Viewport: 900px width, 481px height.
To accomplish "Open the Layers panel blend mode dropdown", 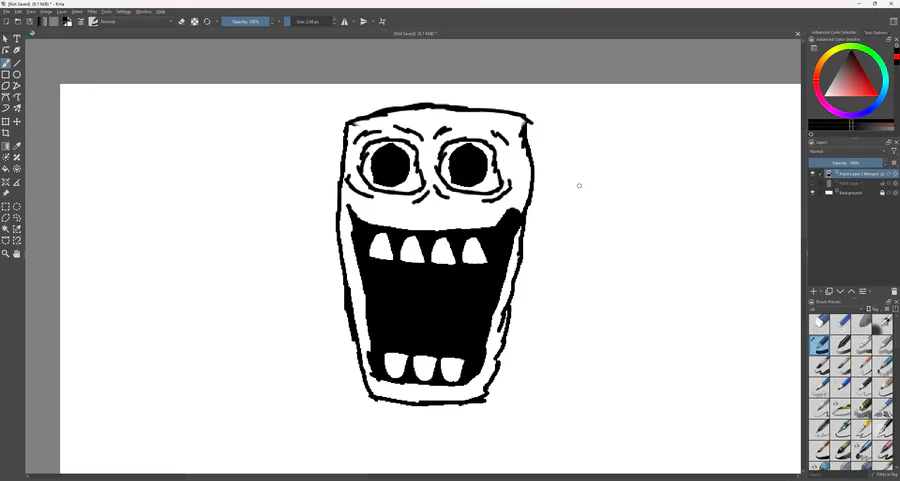I will coord(848,152).
